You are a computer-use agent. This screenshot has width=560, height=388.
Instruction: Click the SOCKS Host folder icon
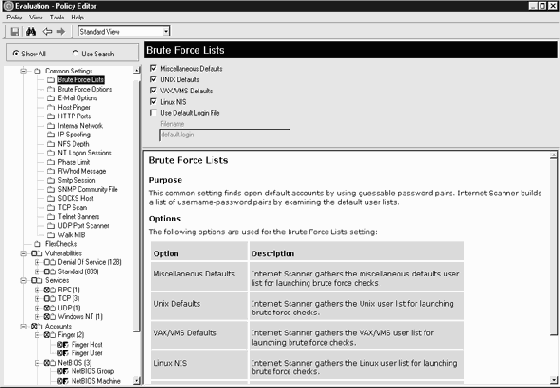(x=51, y=199)
